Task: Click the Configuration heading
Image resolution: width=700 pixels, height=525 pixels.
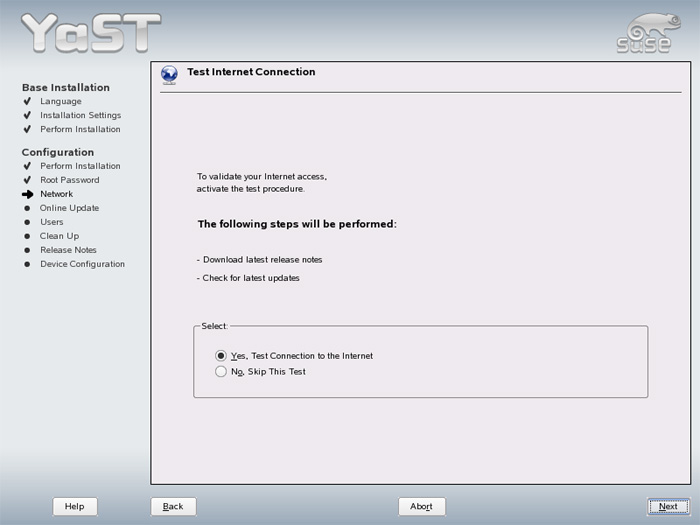Action: pyautogui.click(x=58, y=152)
